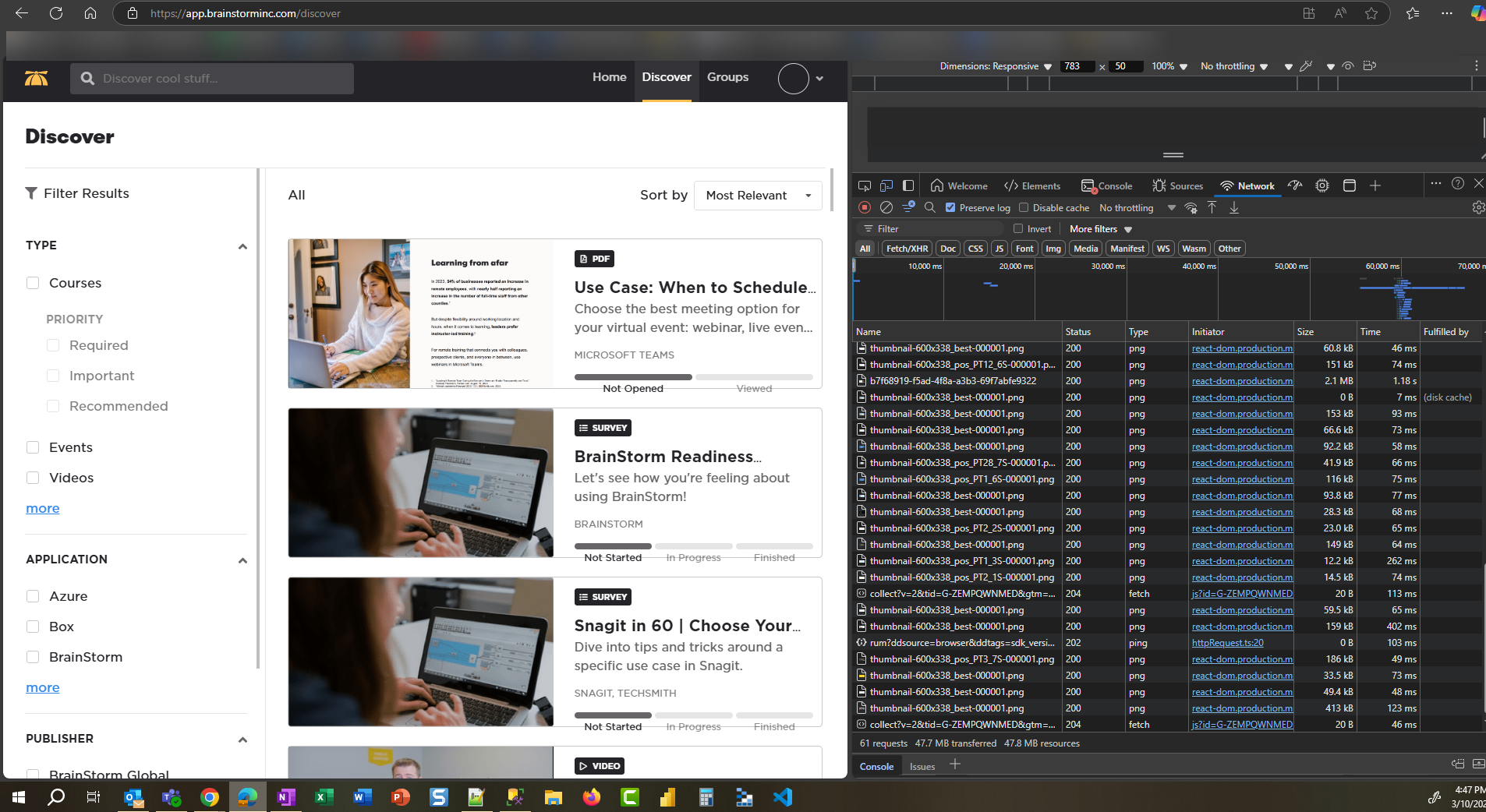The height and width of the screenshot is (812, 1486).
Task: Click BrainStorm Readiness survey progress bar
Action: (694, 546)
